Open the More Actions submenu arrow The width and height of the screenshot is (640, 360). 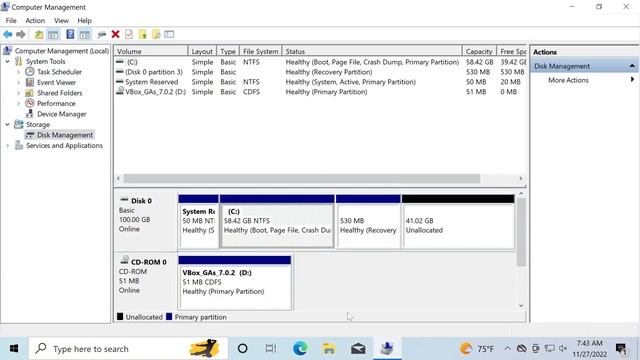tap(632, 80)
